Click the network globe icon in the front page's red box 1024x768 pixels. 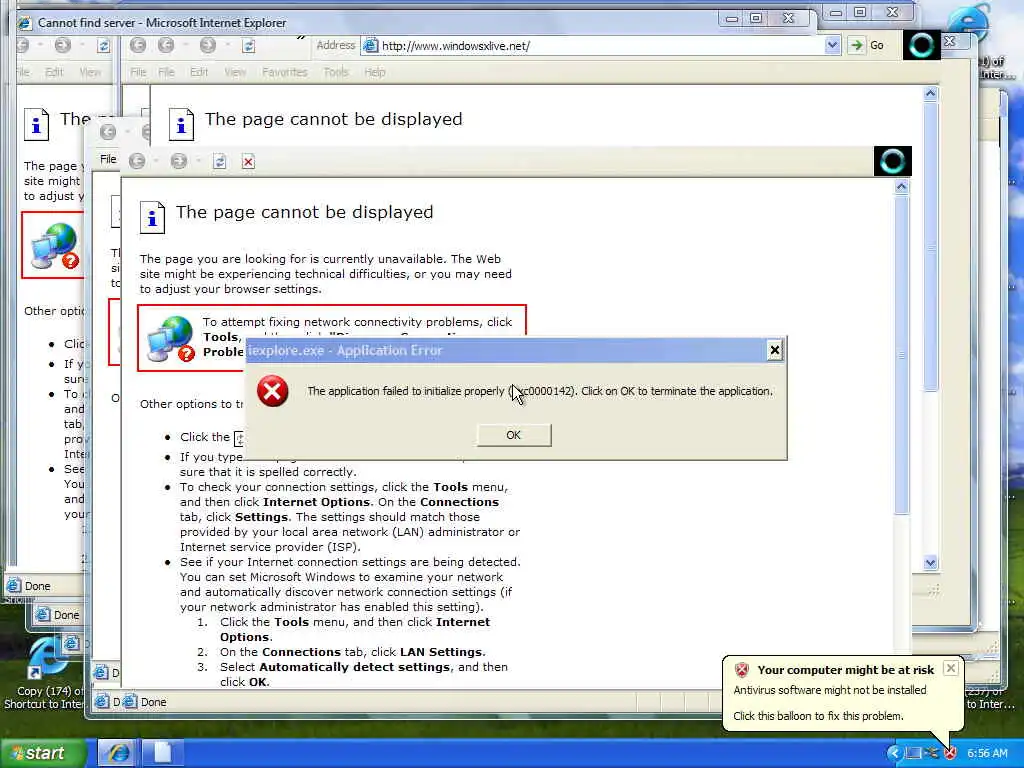(170, 338)
